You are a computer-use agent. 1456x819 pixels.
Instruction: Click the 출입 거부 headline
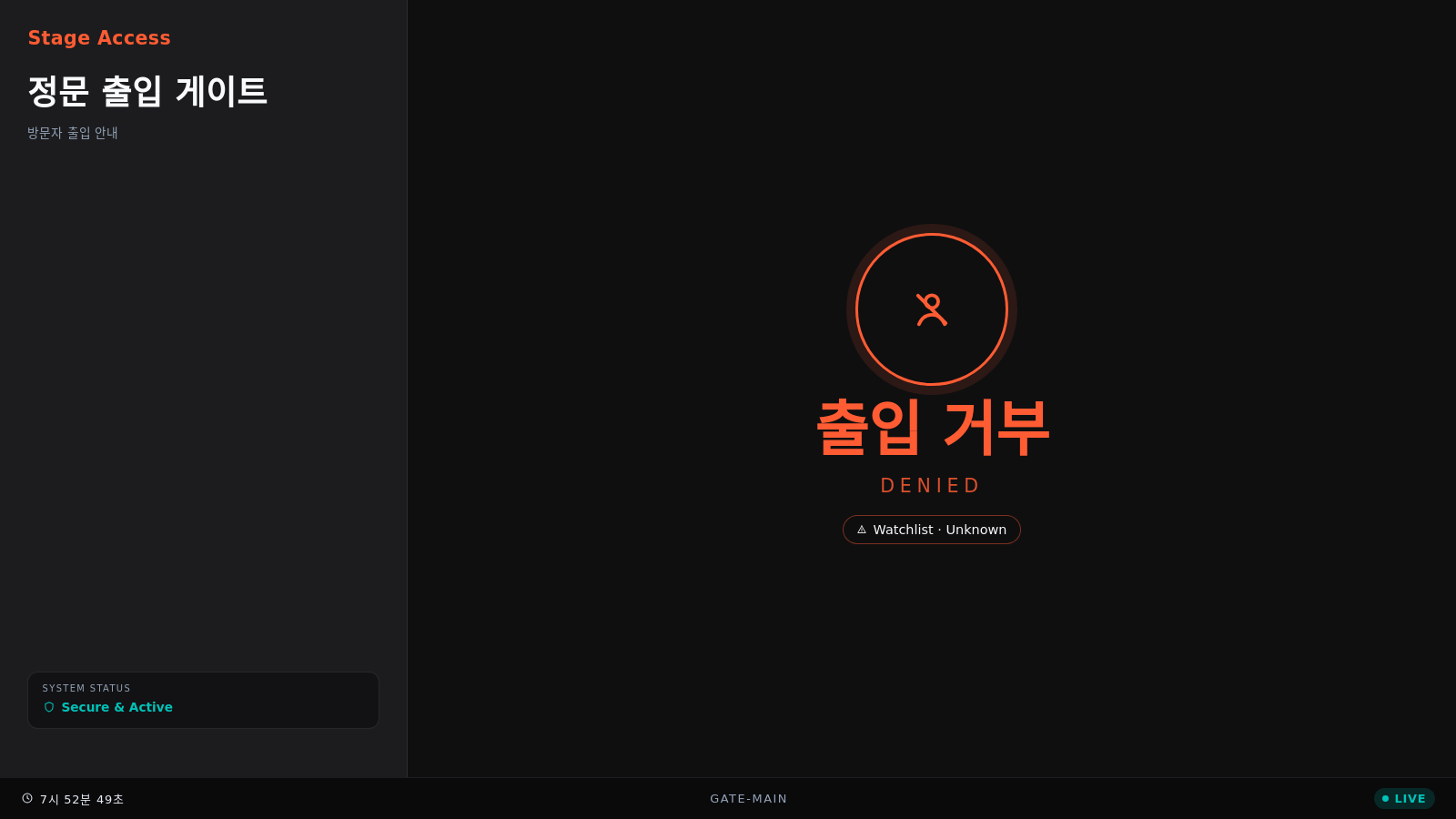(x=932, y=427)
